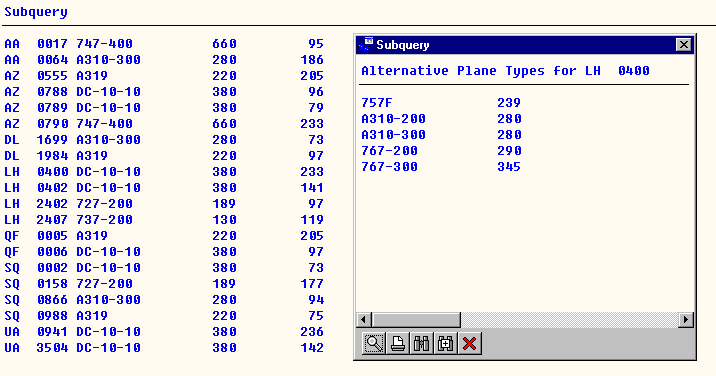
Task: Click the scrollbar left arrow in dialog
Action: [363, 320]
